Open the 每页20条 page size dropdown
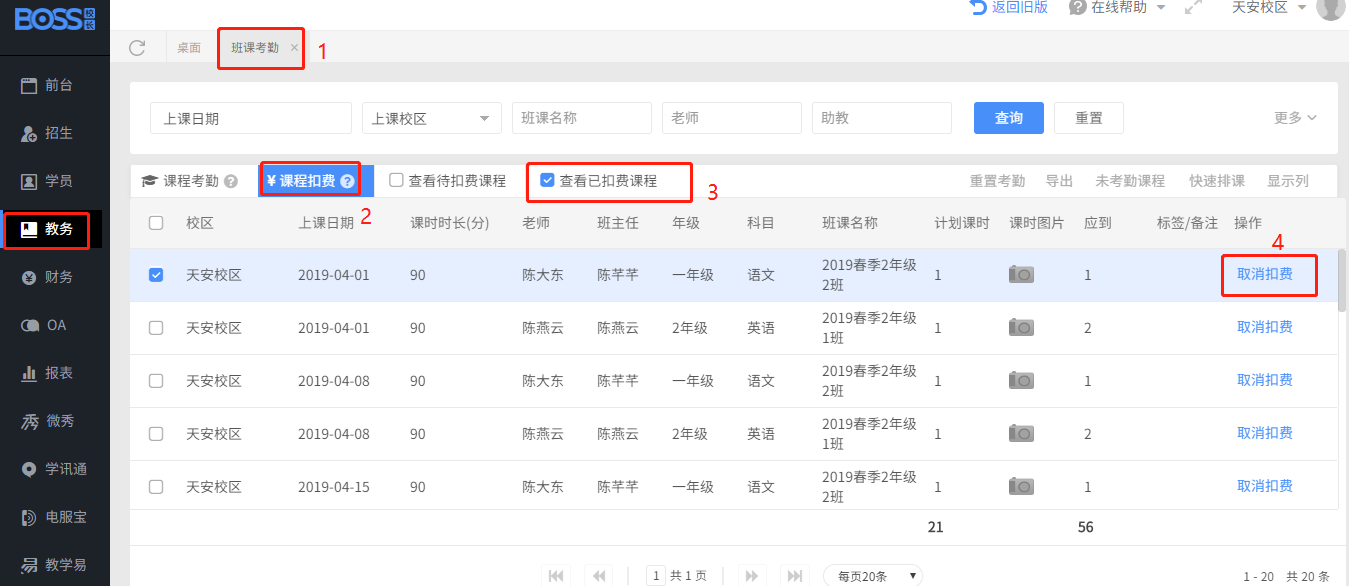This screenshot has height=586, width=1349. [x=872, y=576]
